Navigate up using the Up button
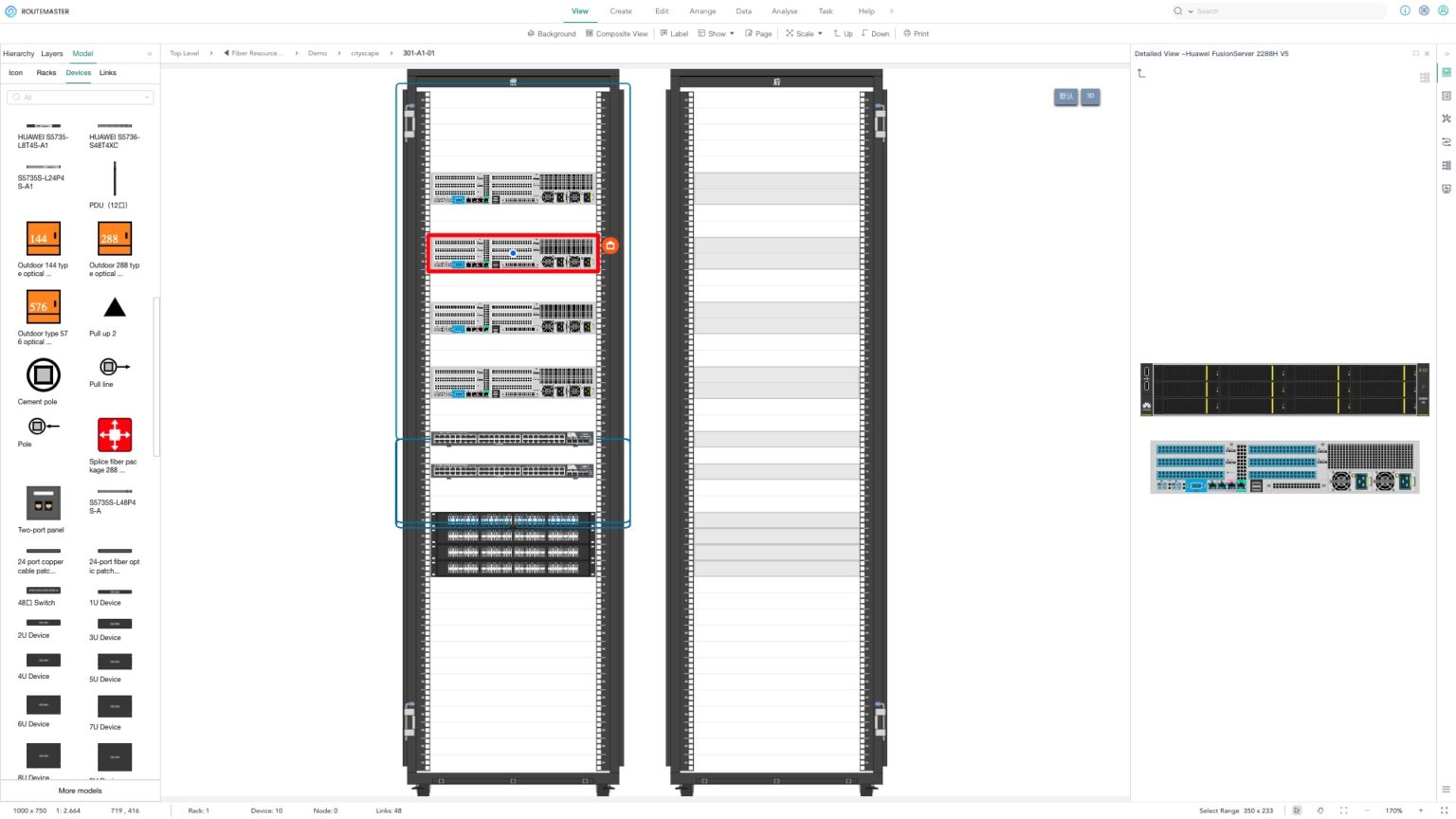This screenshot has height=819, width=1456. pyautogui.click(x=842, y=33)
